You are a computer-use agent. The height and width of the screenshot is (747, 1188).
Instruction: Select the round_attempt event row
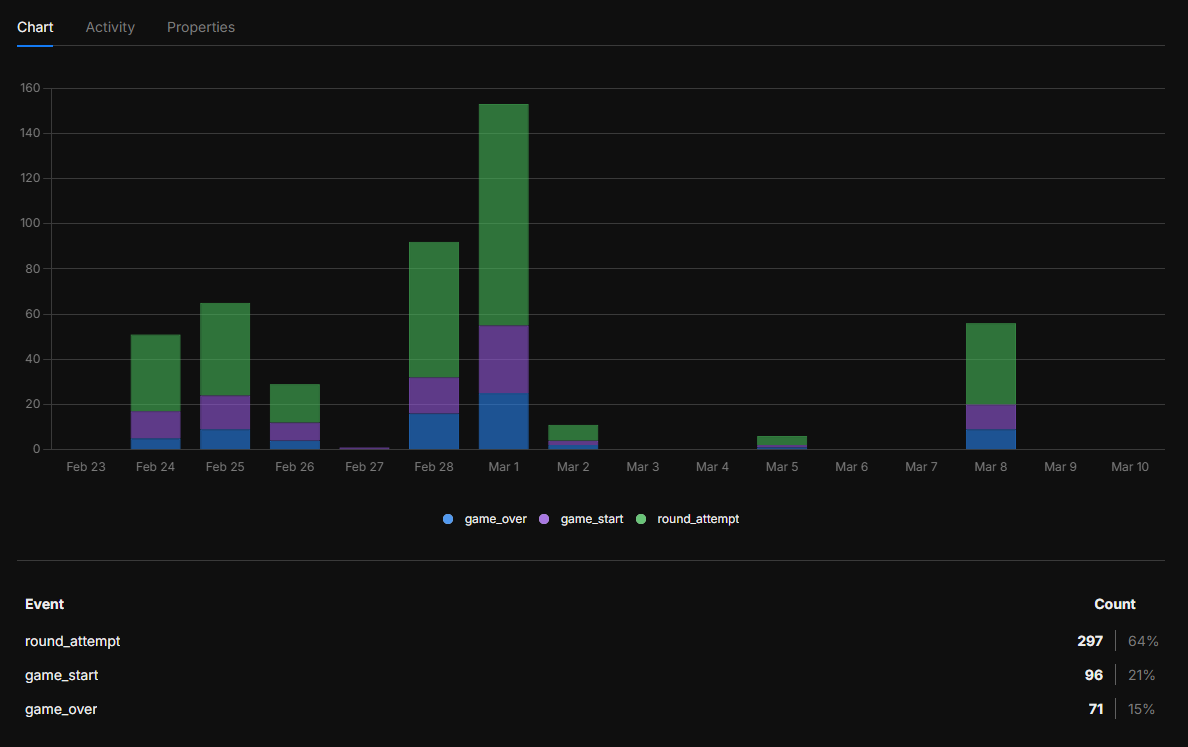[73, 641]
